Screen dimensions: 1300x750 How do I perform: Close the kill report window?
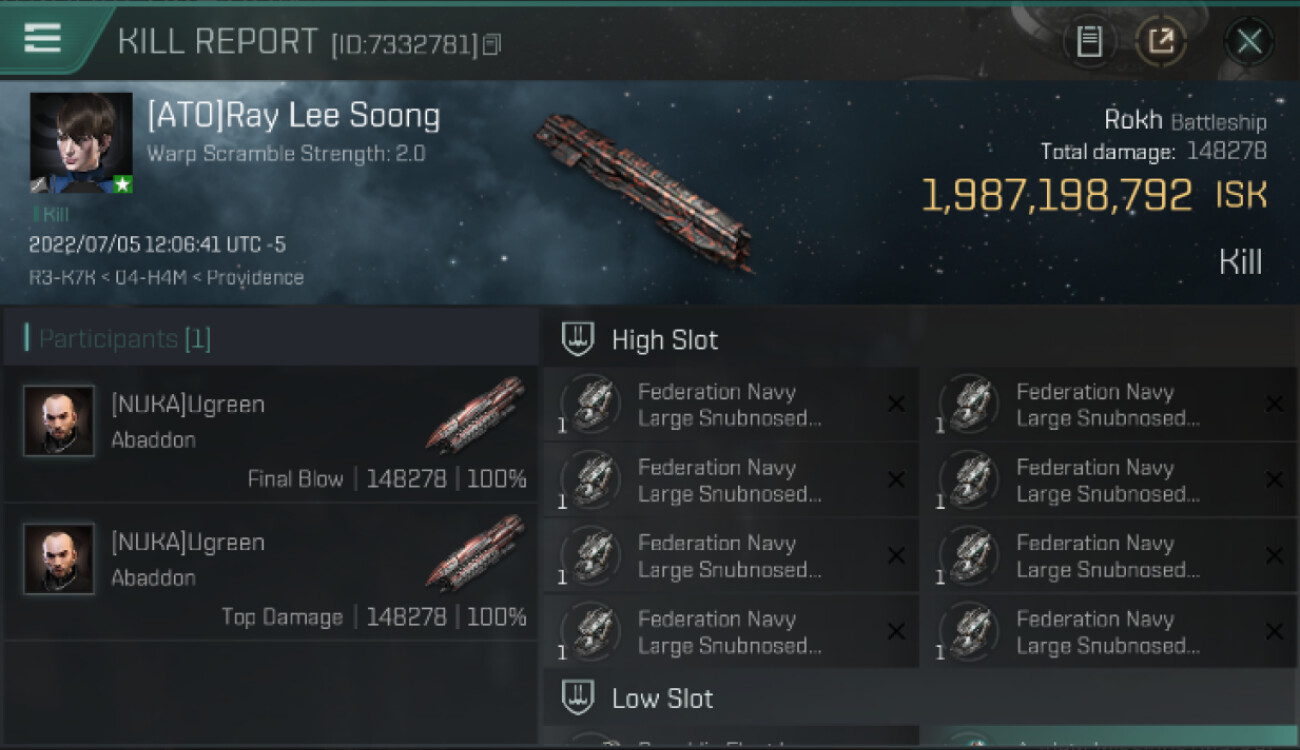tap(1249, 41)
